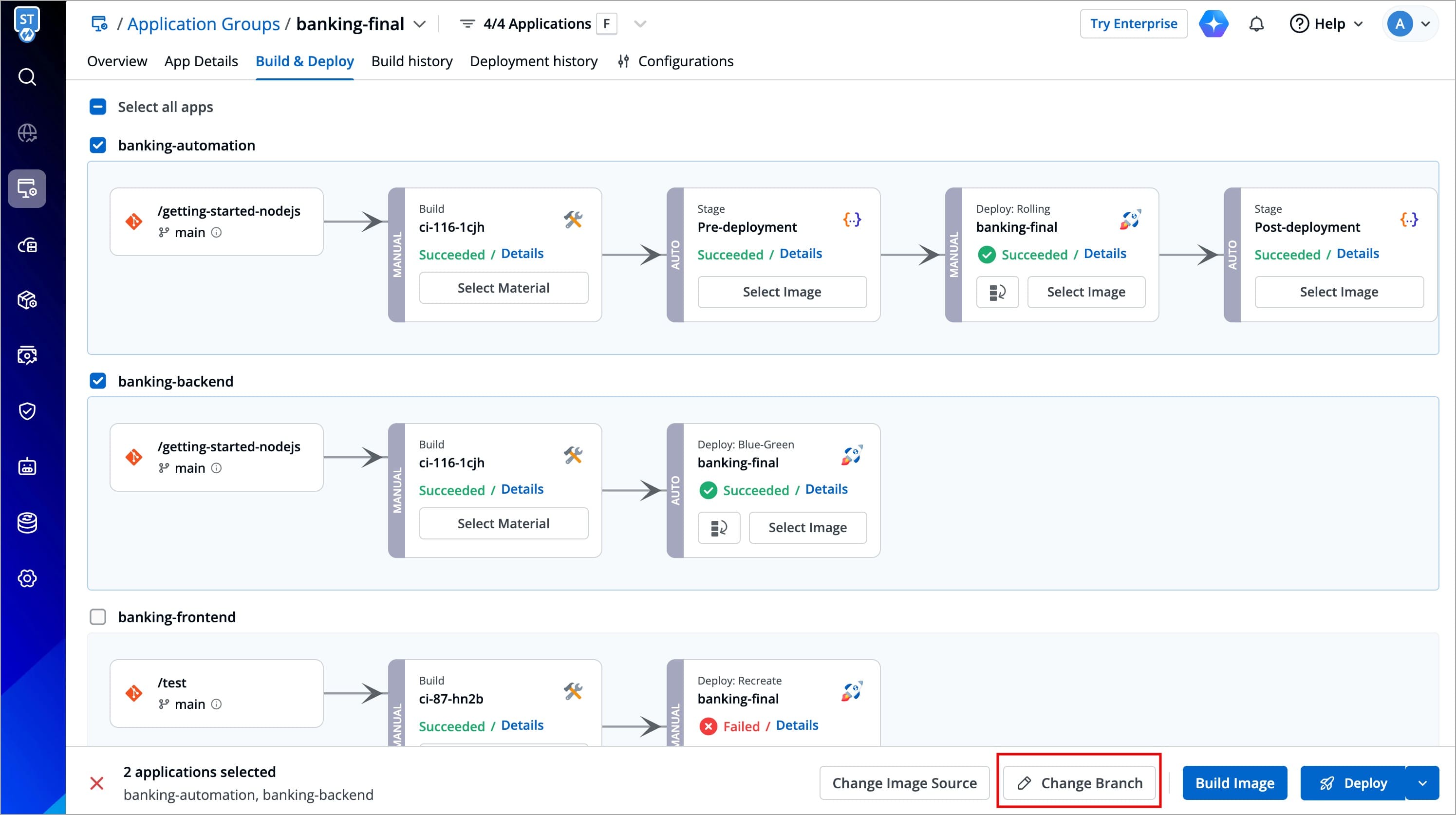Click rollback icon in banking-automation Rolling deploy
Image resolution: width=1456 pixels, height=815 pixels.
tap(997, 292)
